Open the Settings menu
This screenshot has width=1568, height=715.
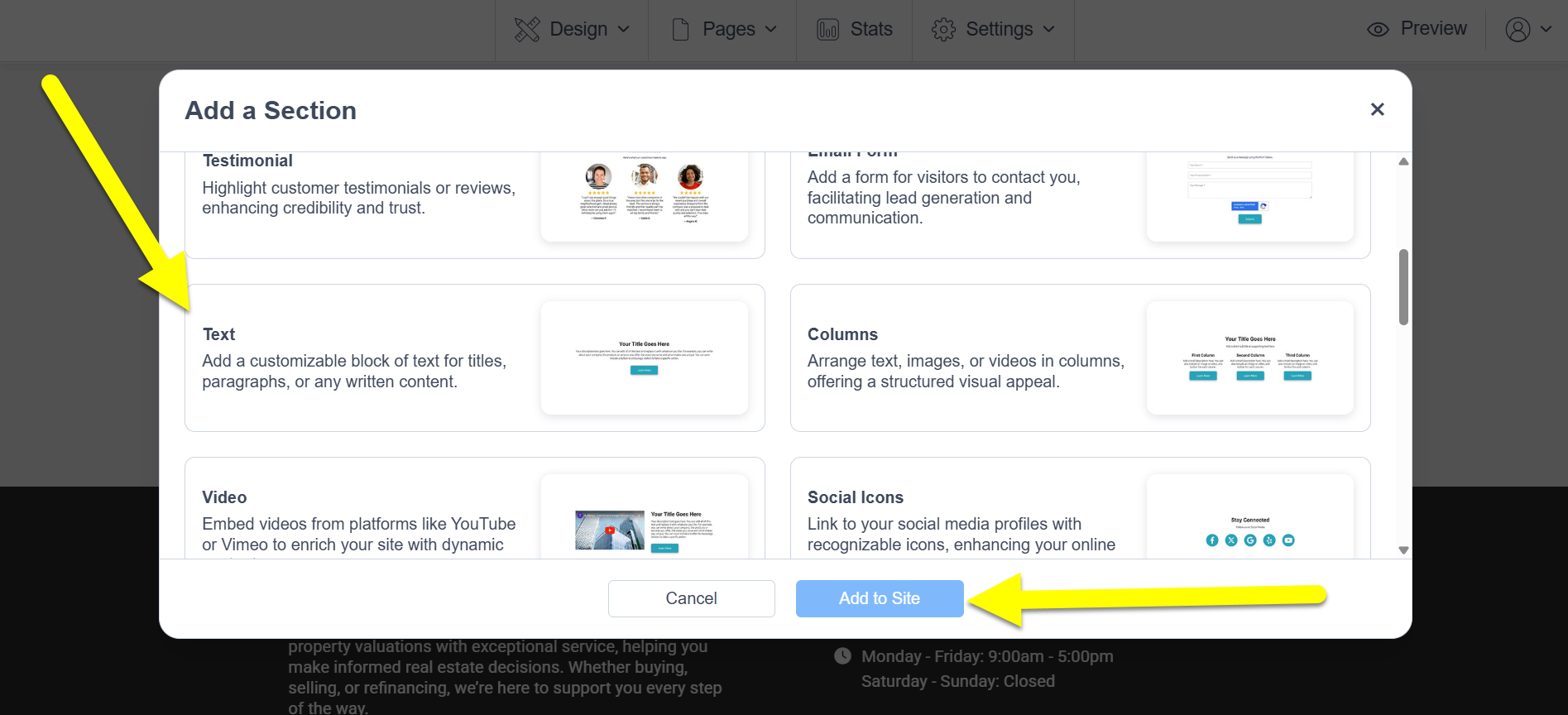(x=993, y=30)
